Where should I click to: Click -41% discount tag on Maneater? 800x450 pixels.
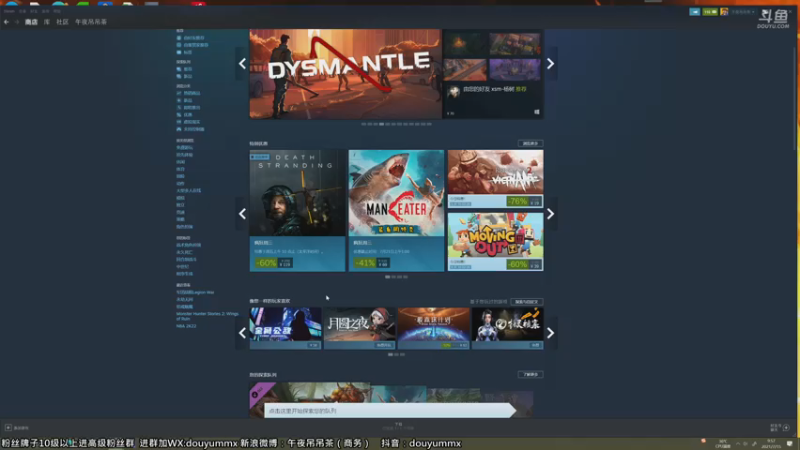pyautogui.click(x=365, y=263)
